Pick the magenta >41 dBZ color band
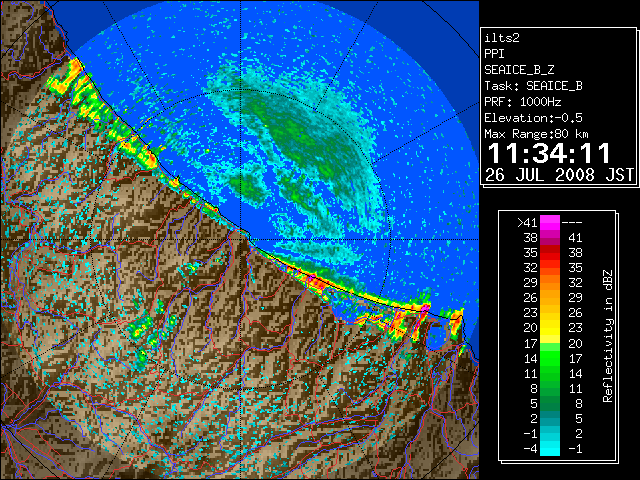The height and width of the screenshot is (480, 640). coord(550,223)
